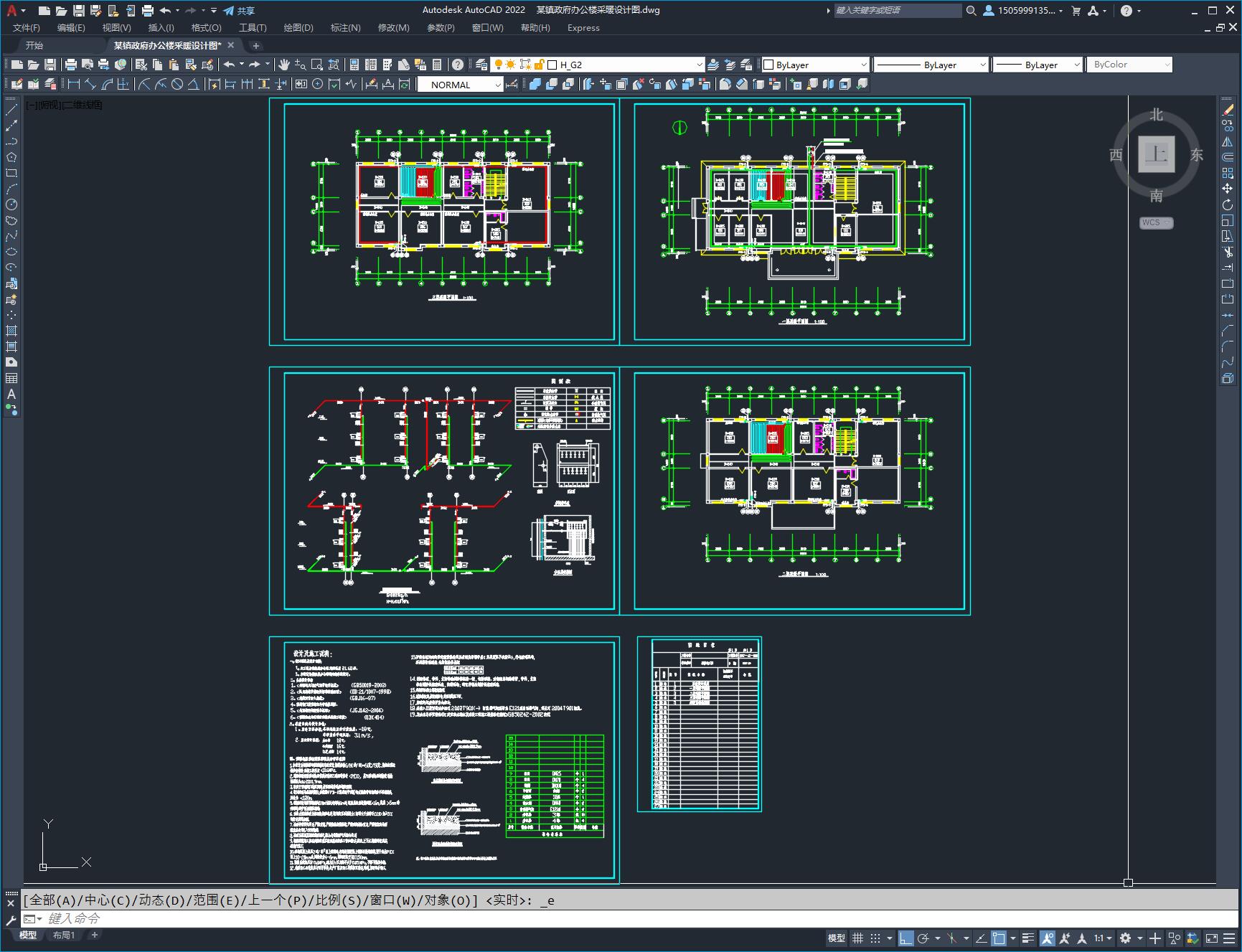Open the linetype ByLayer dropdown
The image size is (1242, 952).
[x=983, y=65]
